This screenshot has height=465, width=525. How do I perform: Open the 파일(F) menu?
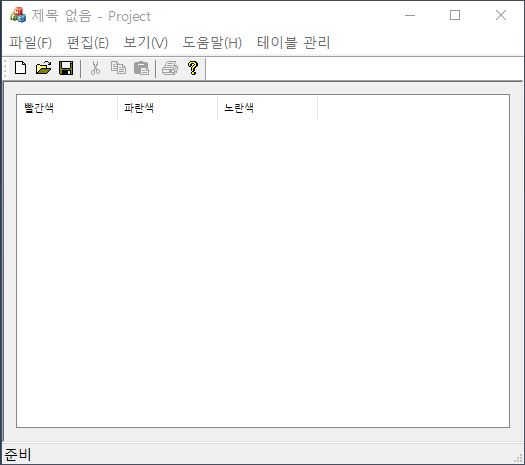pyautogui.click(x=30, y=43)
